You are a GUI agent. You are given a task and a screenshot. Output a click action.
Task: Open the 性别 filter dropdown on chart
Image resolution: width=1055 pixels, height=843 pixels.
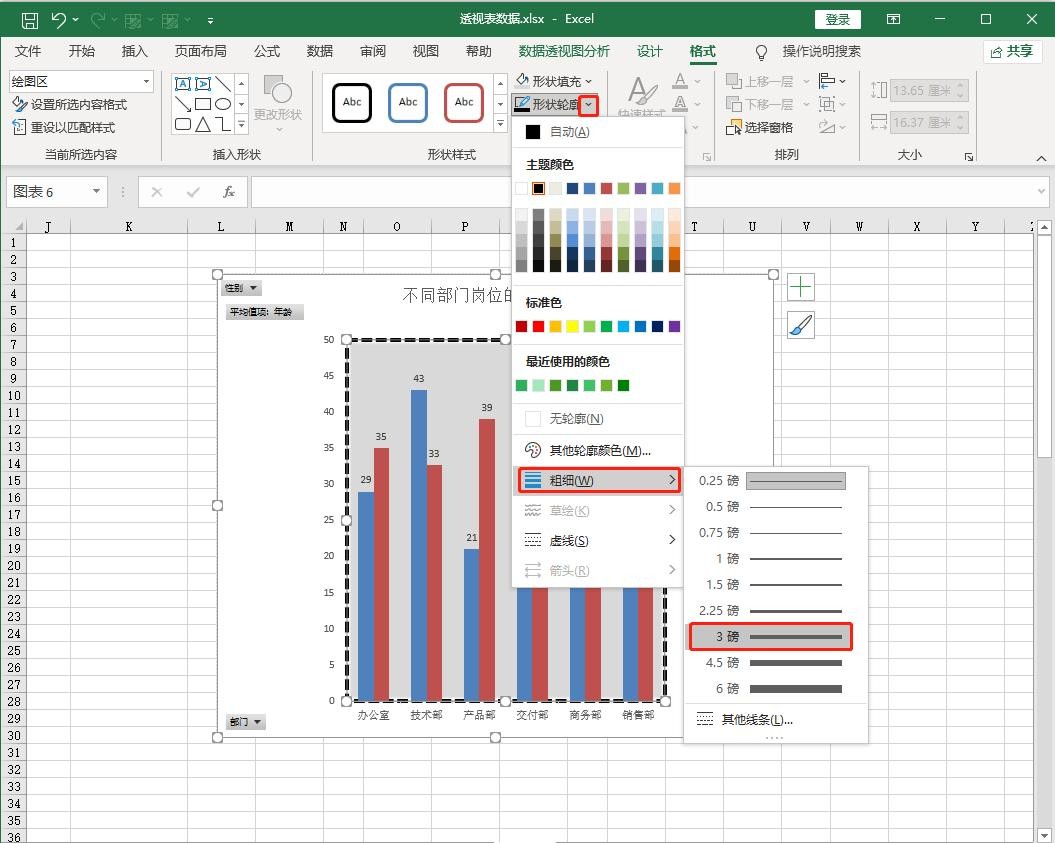pos(241,288)
